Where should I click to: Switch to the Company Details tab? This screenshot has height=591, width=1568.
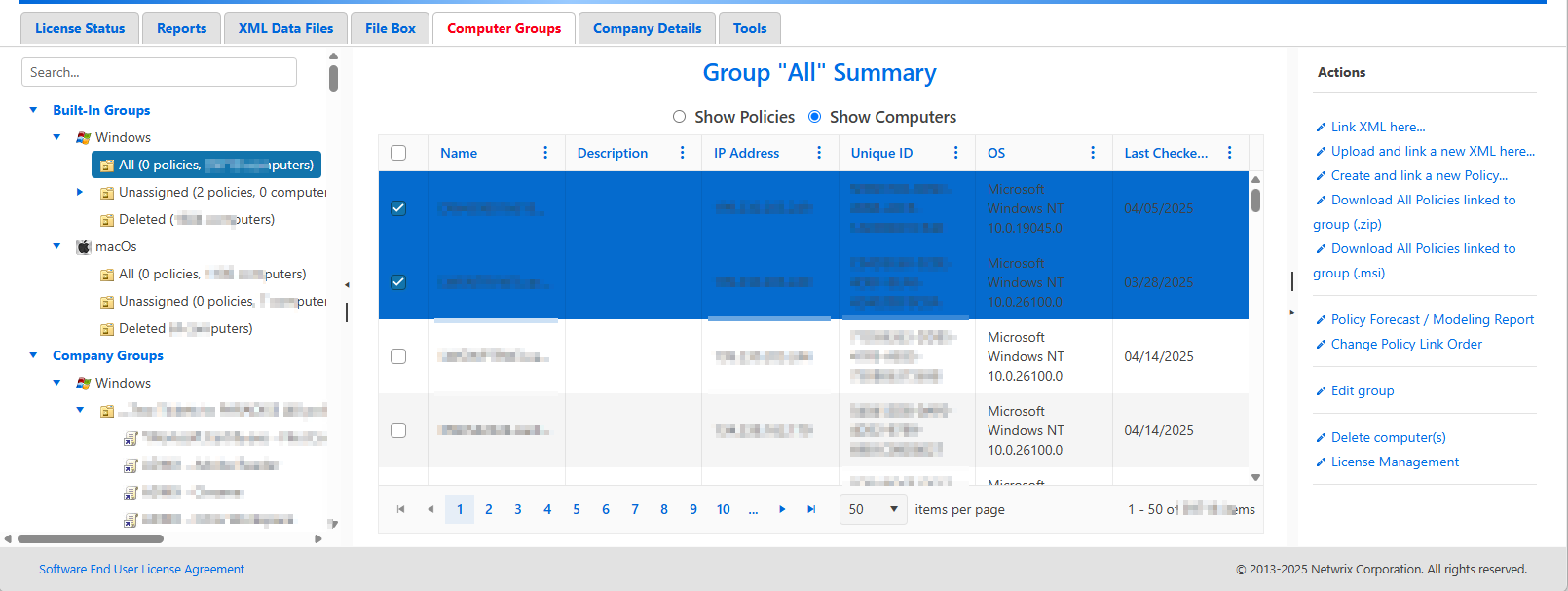pos(647,28)
